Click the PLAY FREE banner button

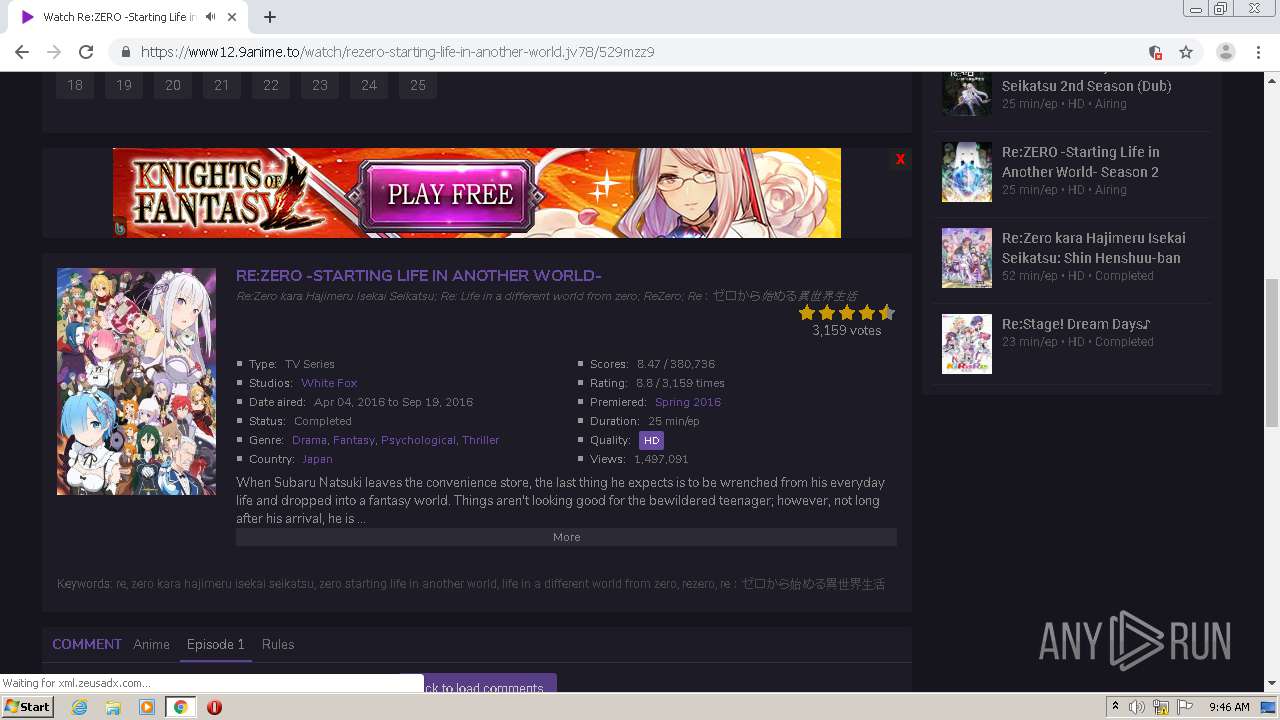pos(450,194)
